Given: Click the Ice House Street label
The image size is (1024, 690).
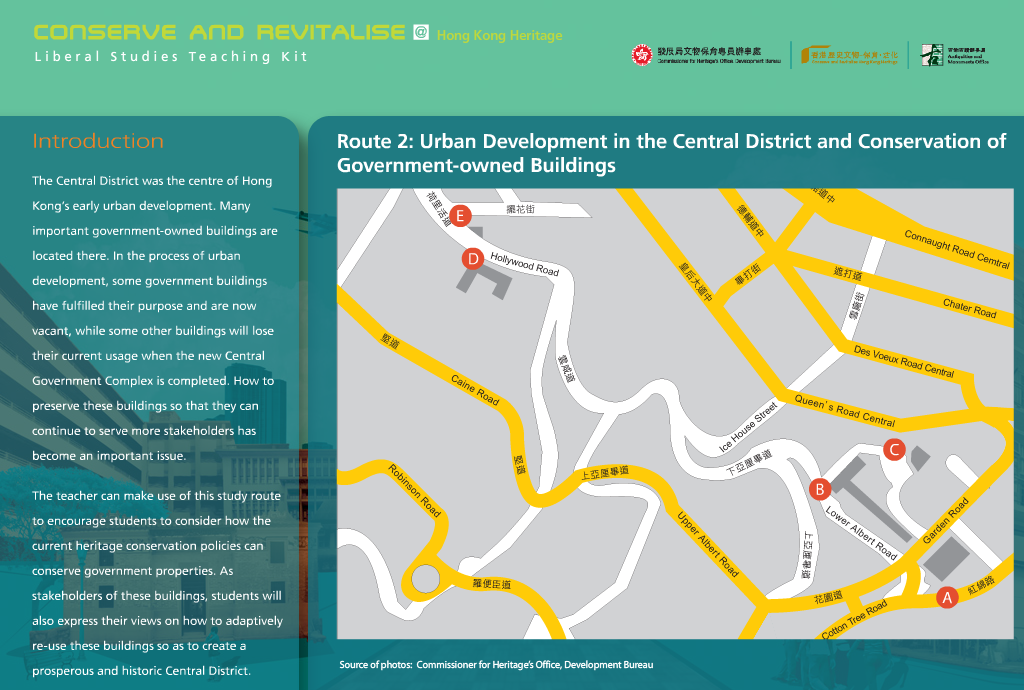Looking at the screenshot, I should 748,426.
